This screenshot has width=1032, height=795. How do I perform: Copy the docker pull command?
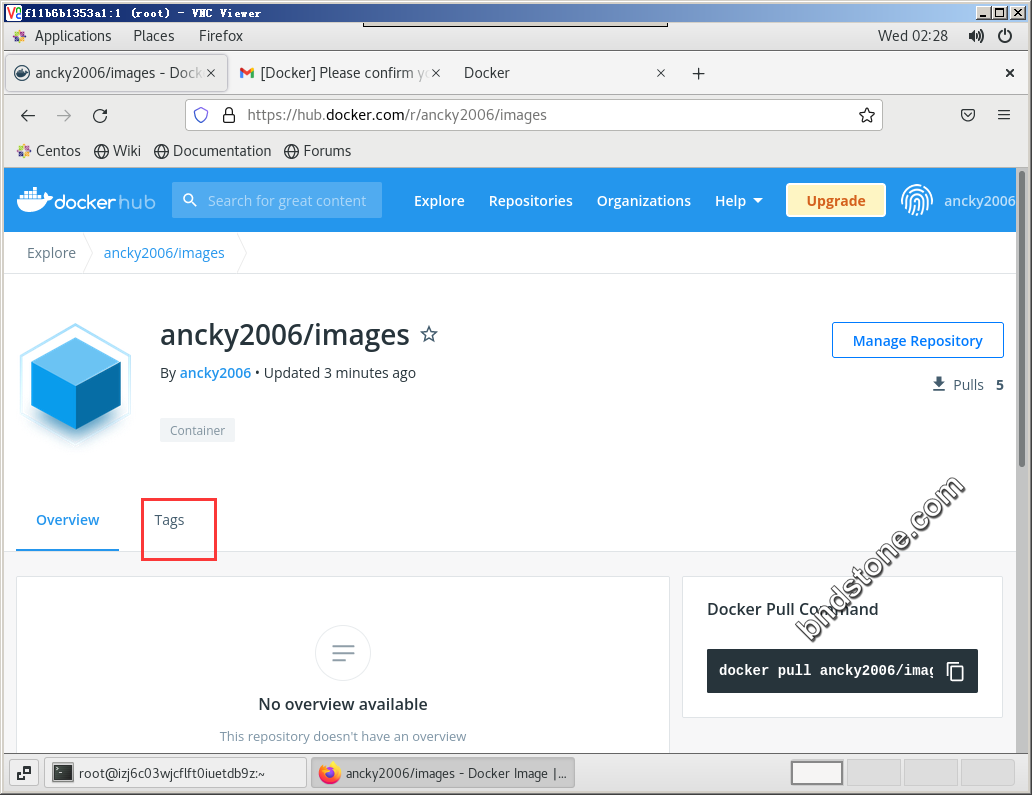tap(955, 671)
